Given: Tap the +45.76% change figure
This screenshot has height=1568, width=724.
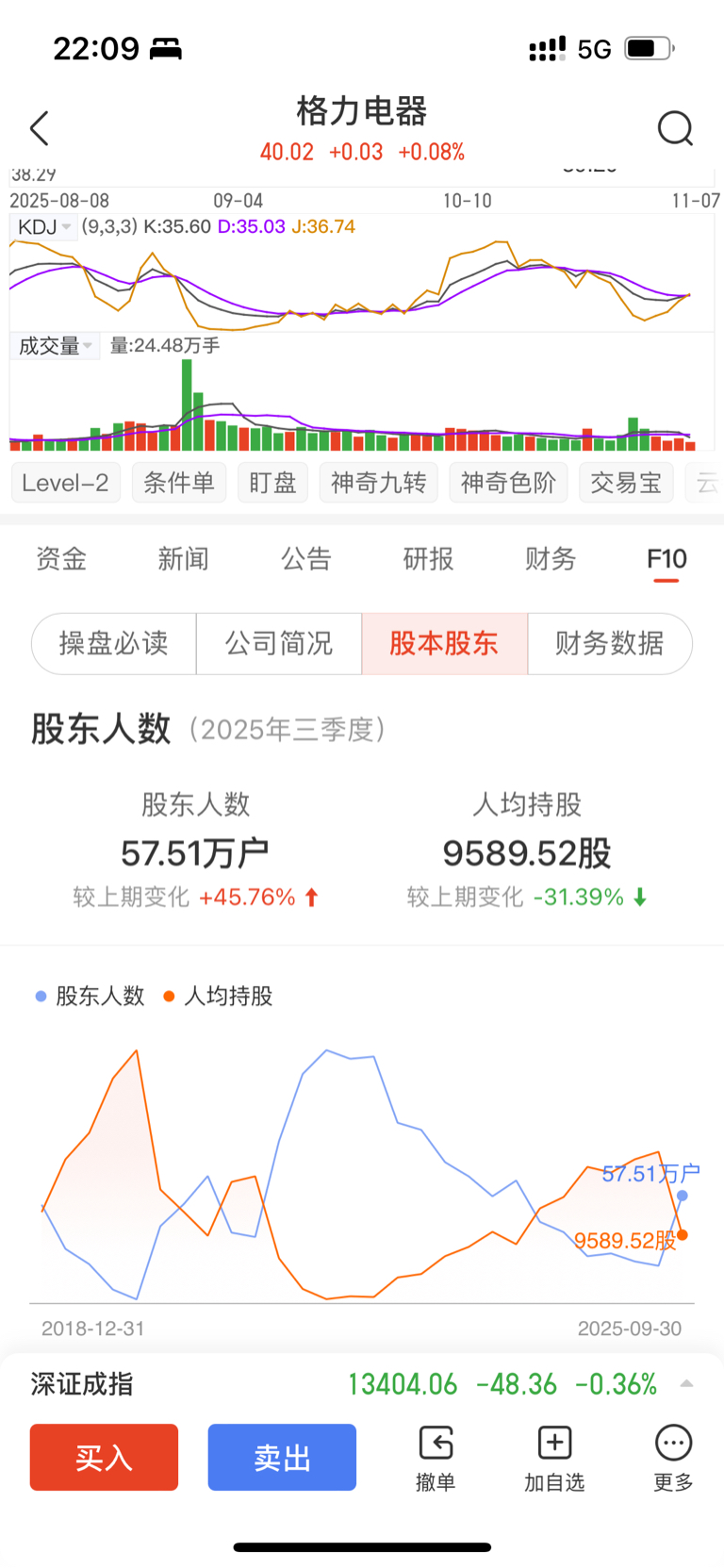Looking at the screenshot, I should [247, 897].
